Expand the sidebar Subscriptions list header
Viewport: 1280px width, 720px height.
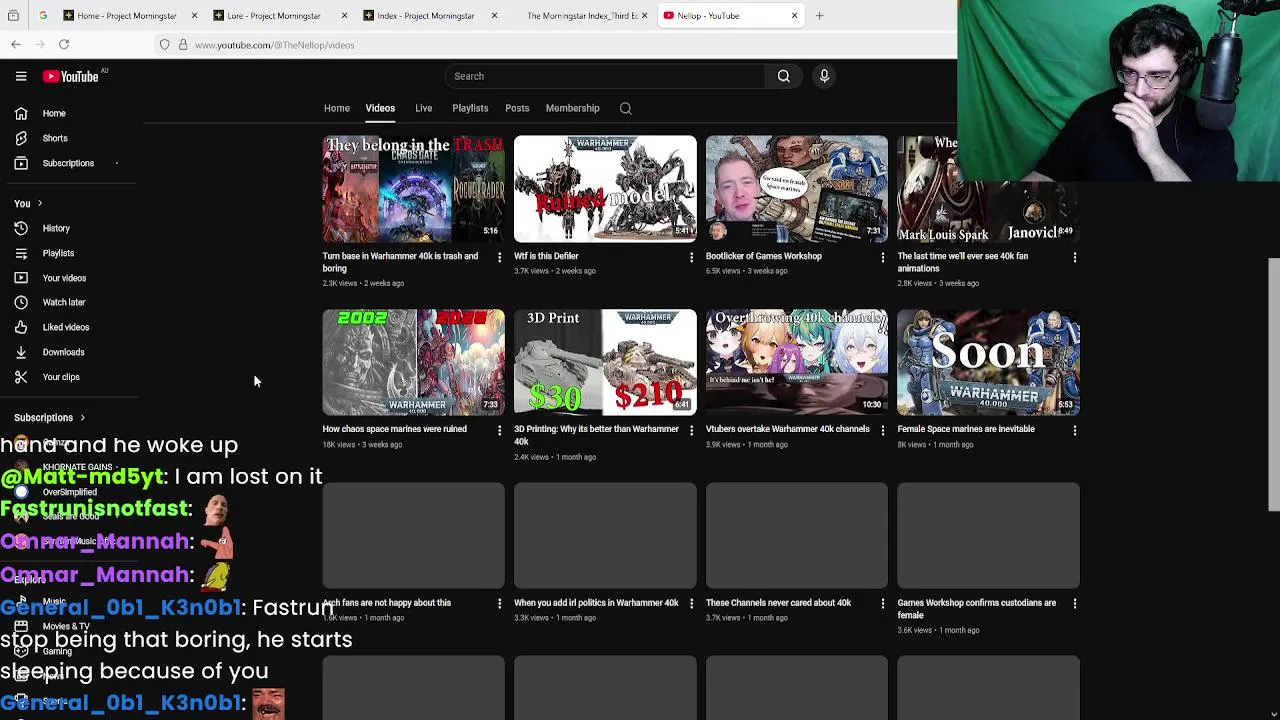50,417
